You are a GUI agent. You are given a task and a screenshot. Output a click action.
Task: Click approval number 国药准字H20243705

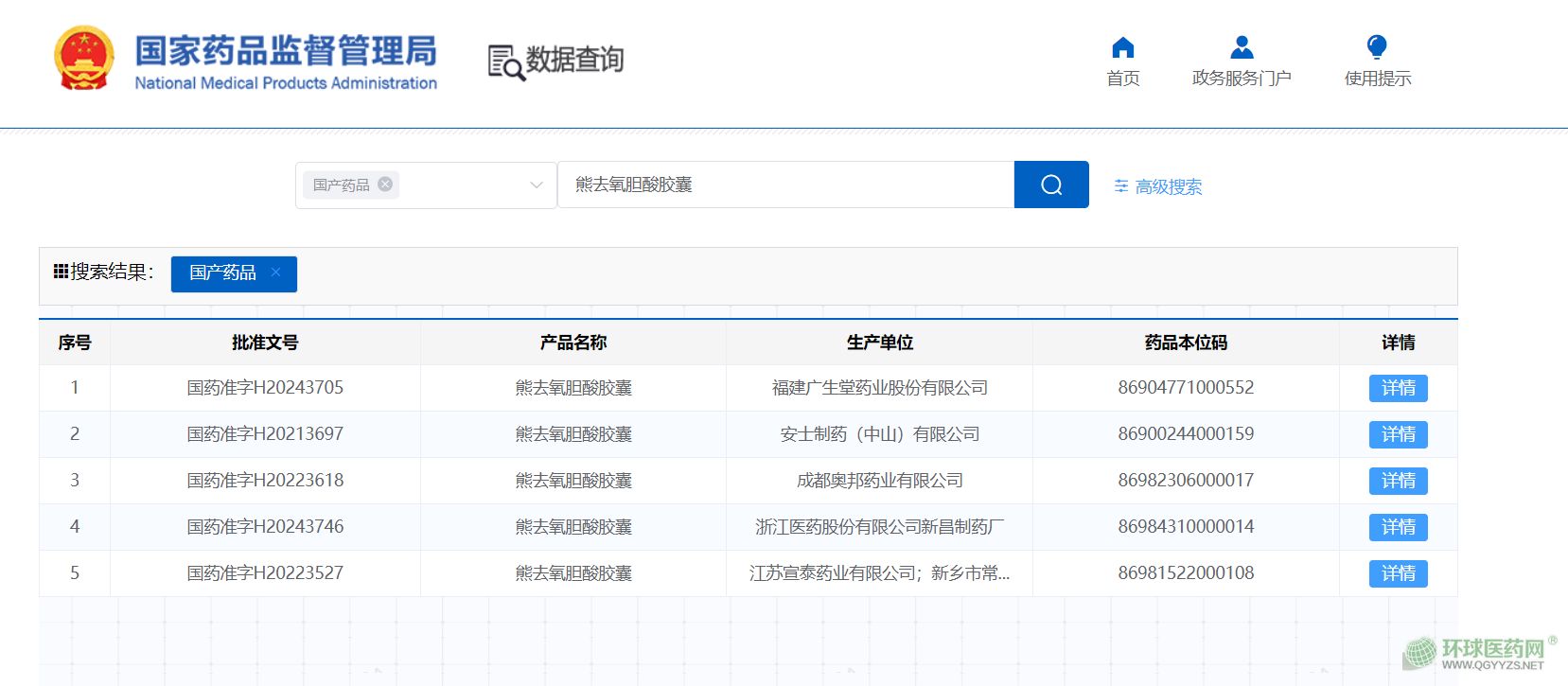(265, 388)
